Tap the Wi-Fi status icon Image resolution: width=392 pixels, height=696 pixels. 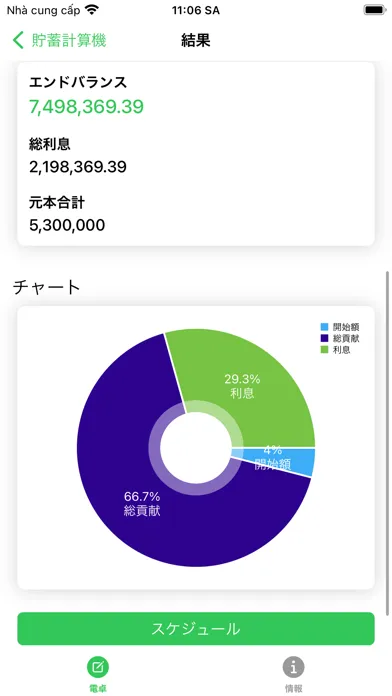(x=92, y=10)
